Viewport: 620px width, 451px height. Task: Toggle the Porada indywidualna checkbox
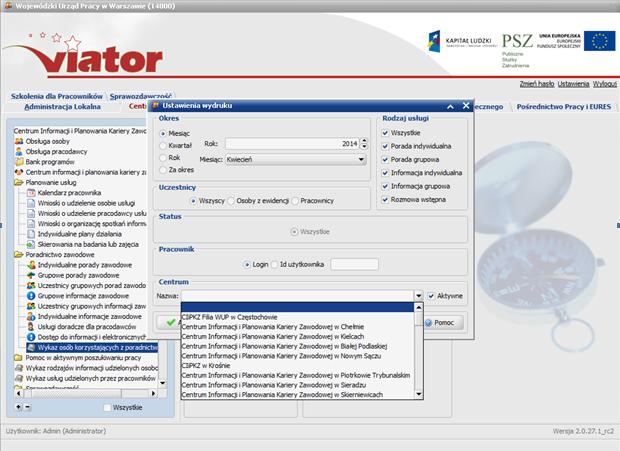(385, 146)
